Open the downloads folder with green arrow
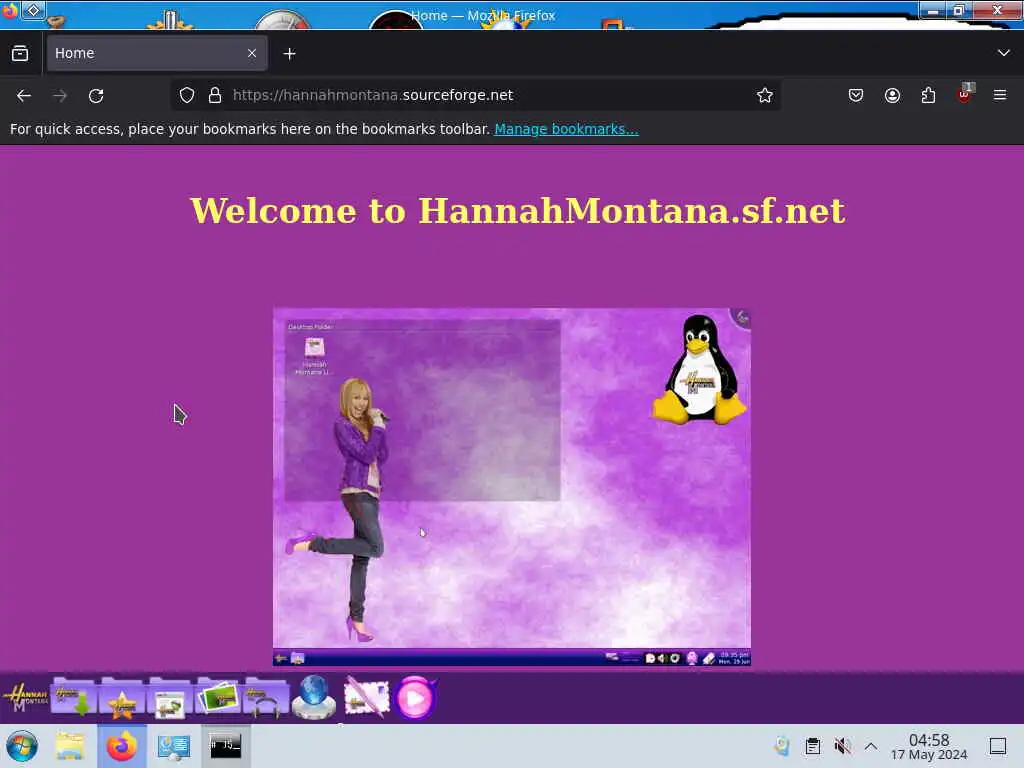 coord(74,697)
